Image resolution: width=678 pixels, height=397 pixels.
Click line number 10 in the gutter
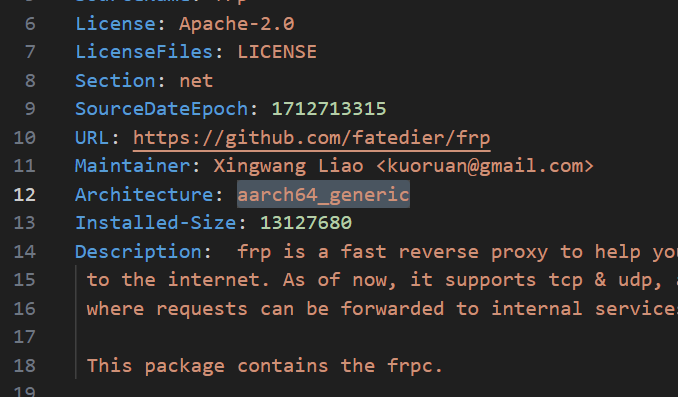(x=25, y=138)
